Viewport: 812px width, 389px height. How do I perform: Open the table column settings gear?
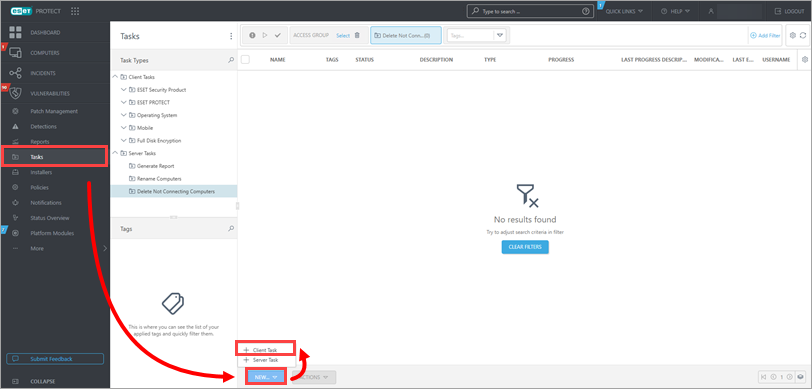tap(804, 60)
